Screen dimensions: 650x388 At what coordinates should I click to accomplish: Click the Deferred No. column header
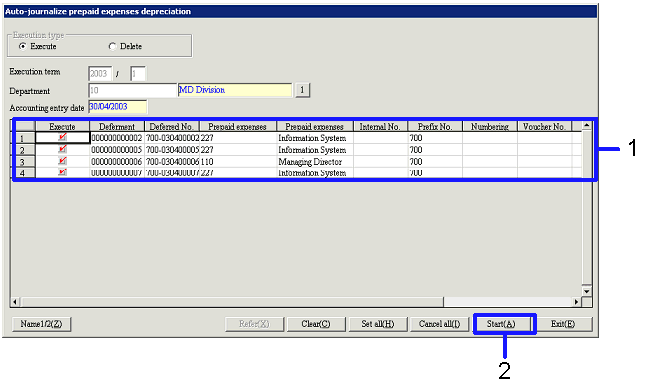(172, 126)
